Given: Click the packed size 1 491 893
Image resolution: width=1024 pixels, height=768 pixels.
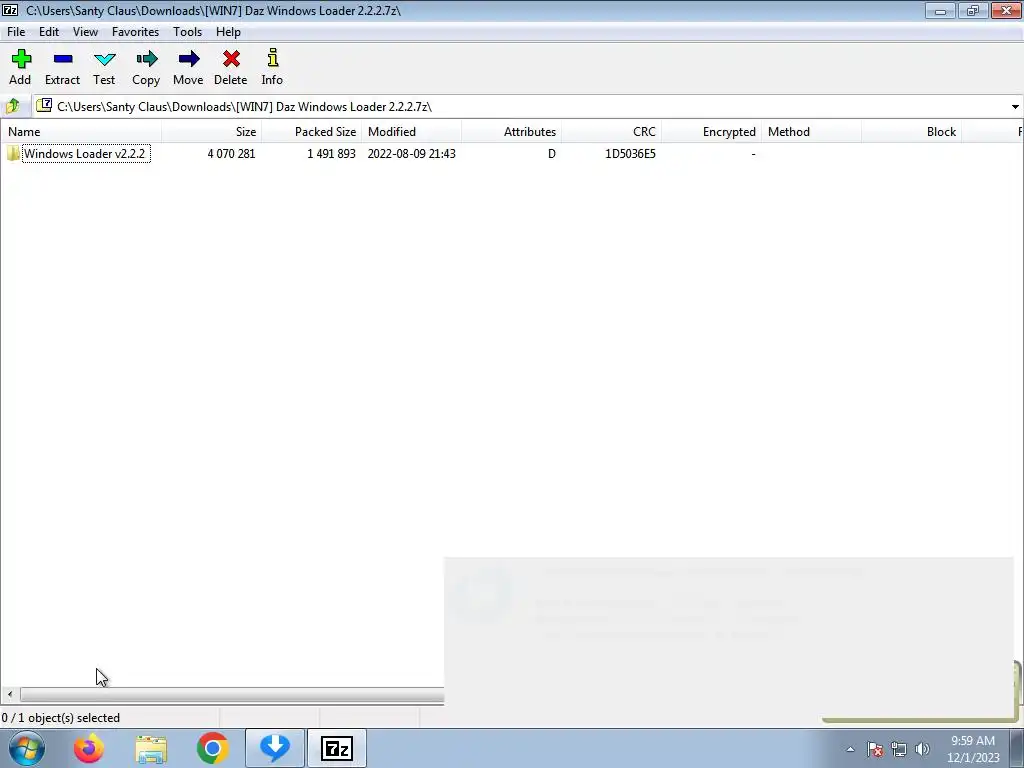Looking at the screenshot, I should 331,153.
